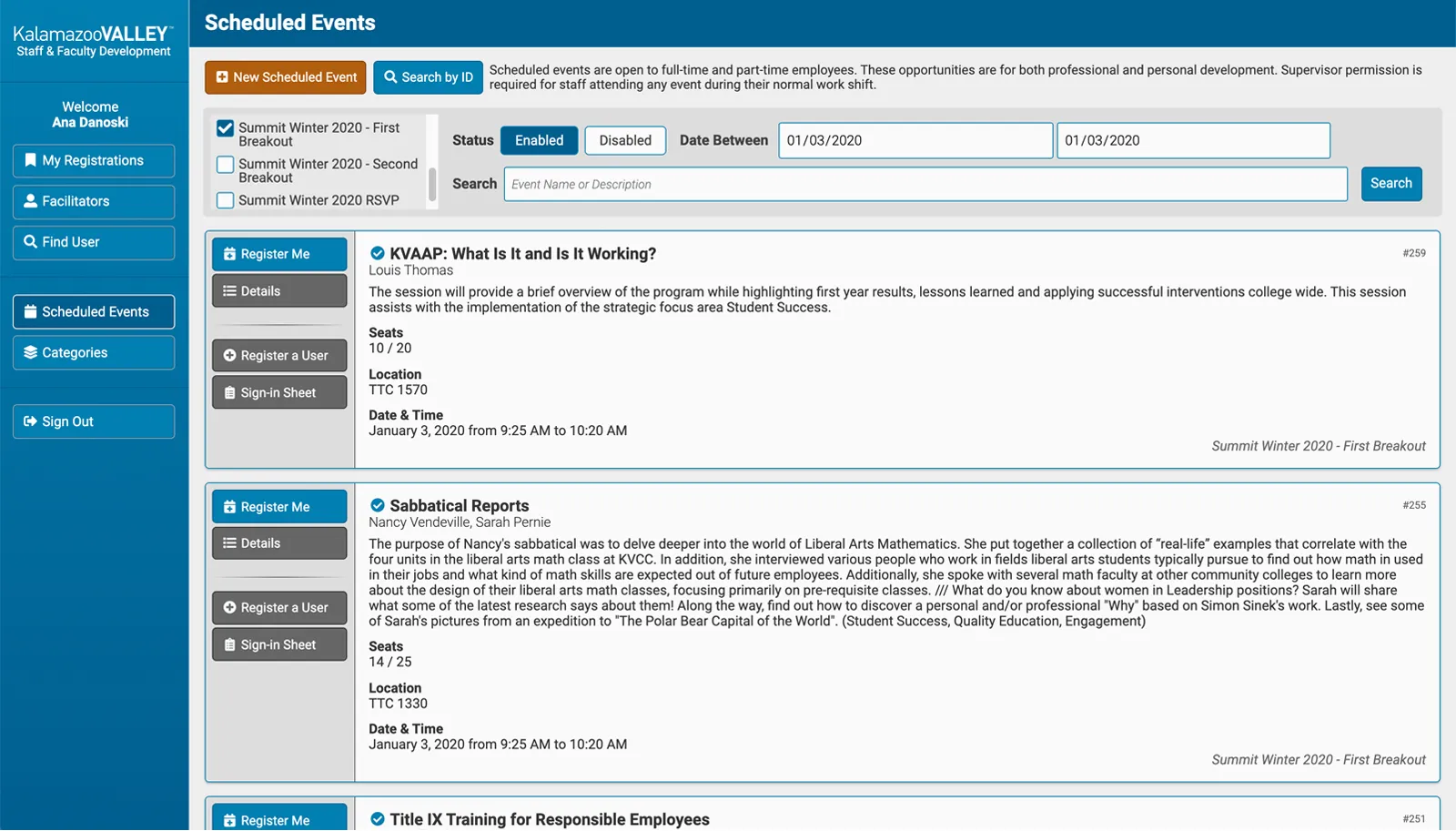1456x831 pixels.
Task: Open the end date field picker
Action: point(1192,140)
